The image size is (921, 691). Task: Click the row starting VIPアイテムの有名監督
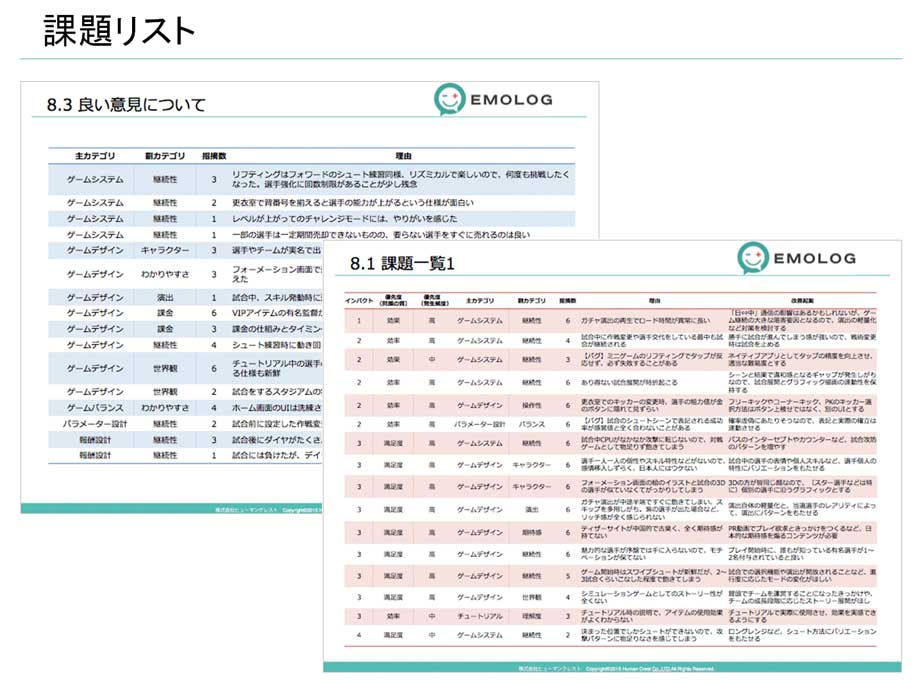pyautogui.click(x=186, y=313)
